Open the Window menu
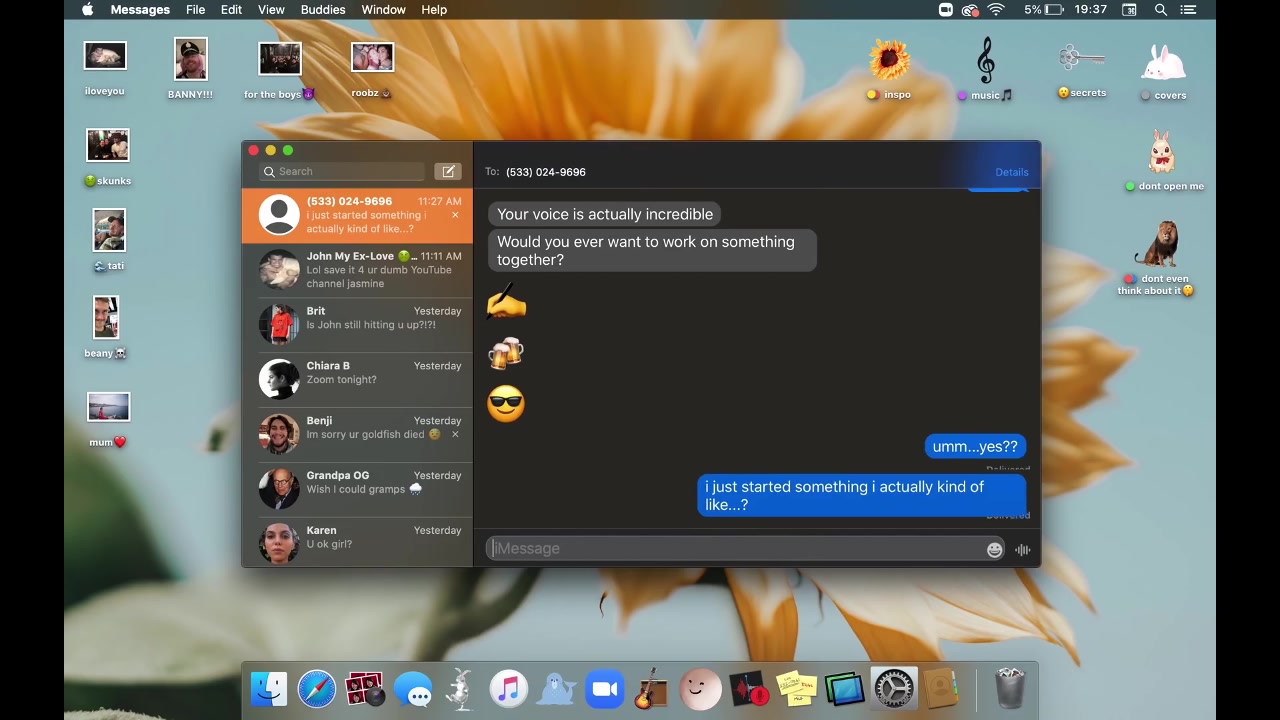This screenshot has width=1280, height=720. click(x=383, y=10)
